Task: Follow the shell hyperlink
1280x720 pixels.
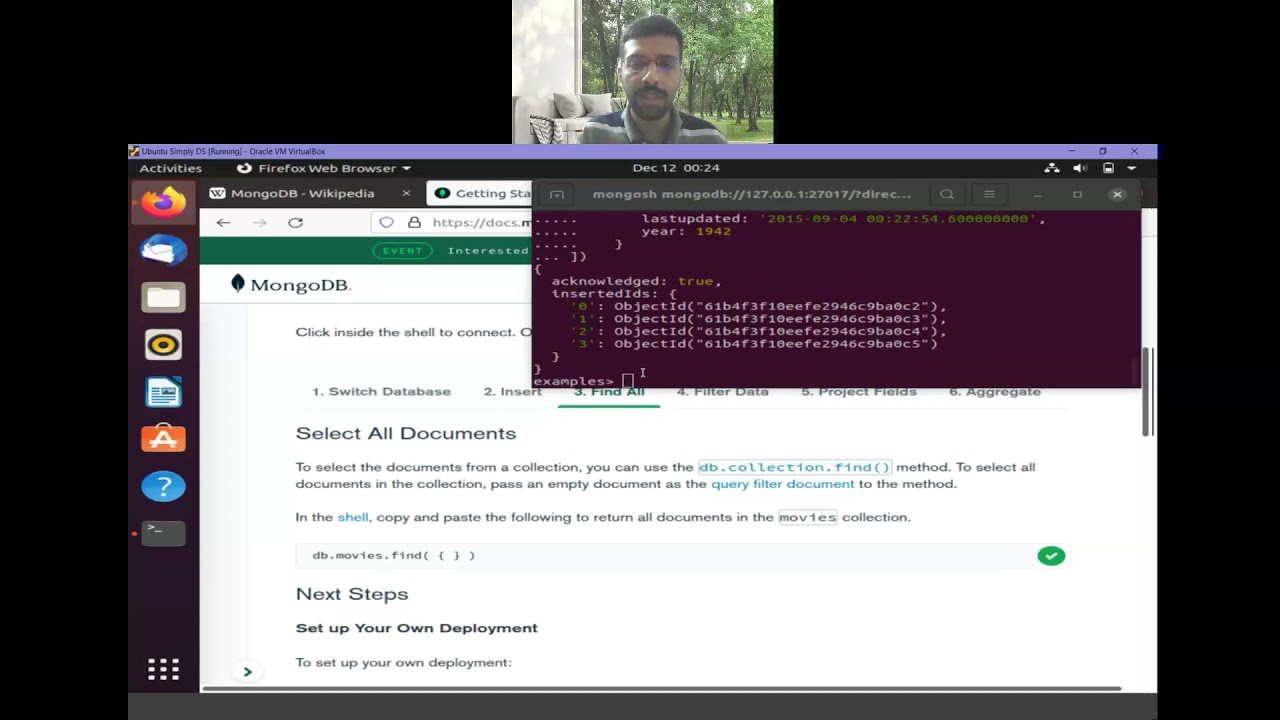Action: (x=353, y=517)
